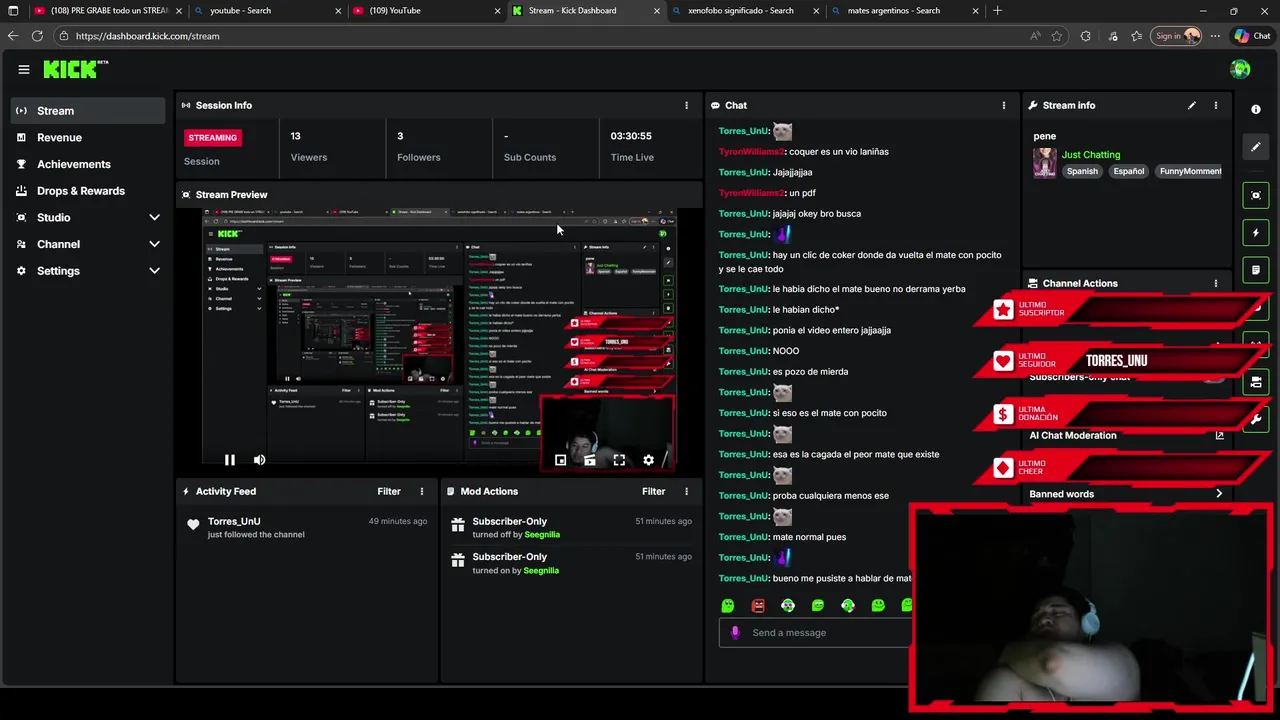1280x720 pixels.
Task: Click the green profile avatar at the top right
Action: coord(1241,69)
